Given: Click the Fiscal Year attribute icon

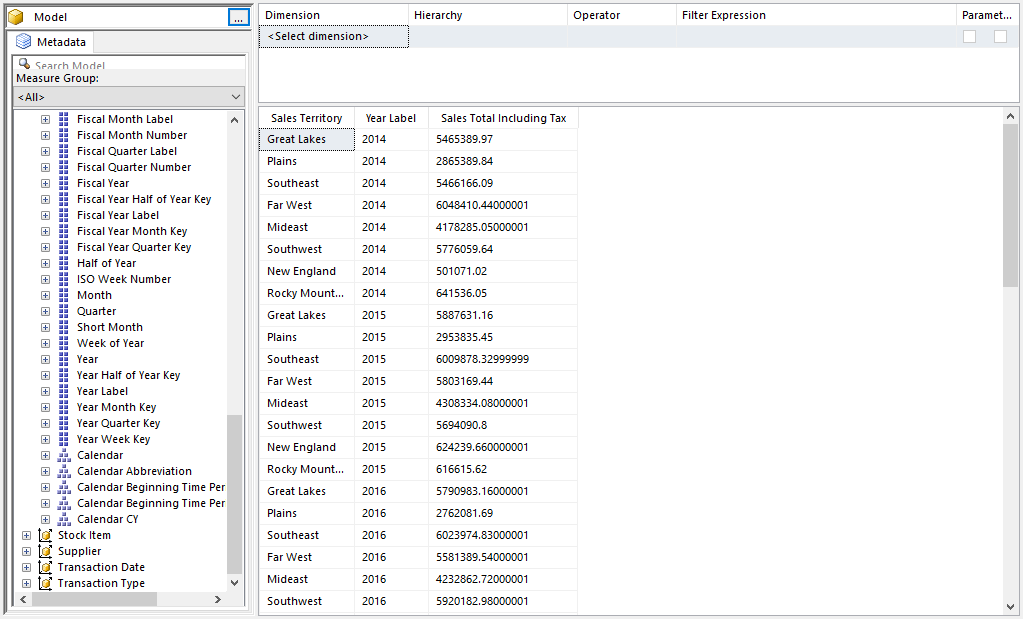Looking at the screenshot, I should 64,183.
